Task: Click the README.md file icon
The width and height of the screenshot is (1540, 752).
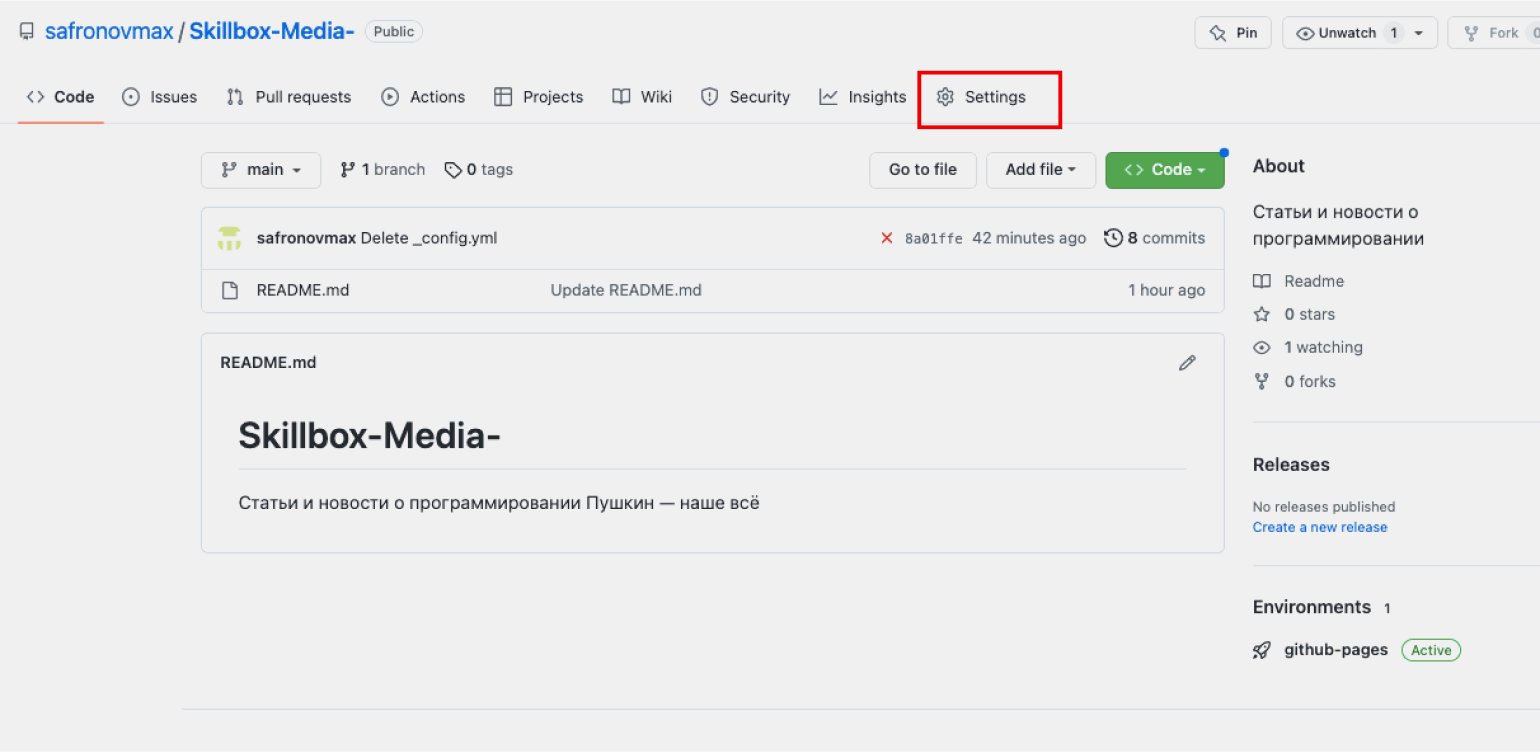Action: (230, 291)
